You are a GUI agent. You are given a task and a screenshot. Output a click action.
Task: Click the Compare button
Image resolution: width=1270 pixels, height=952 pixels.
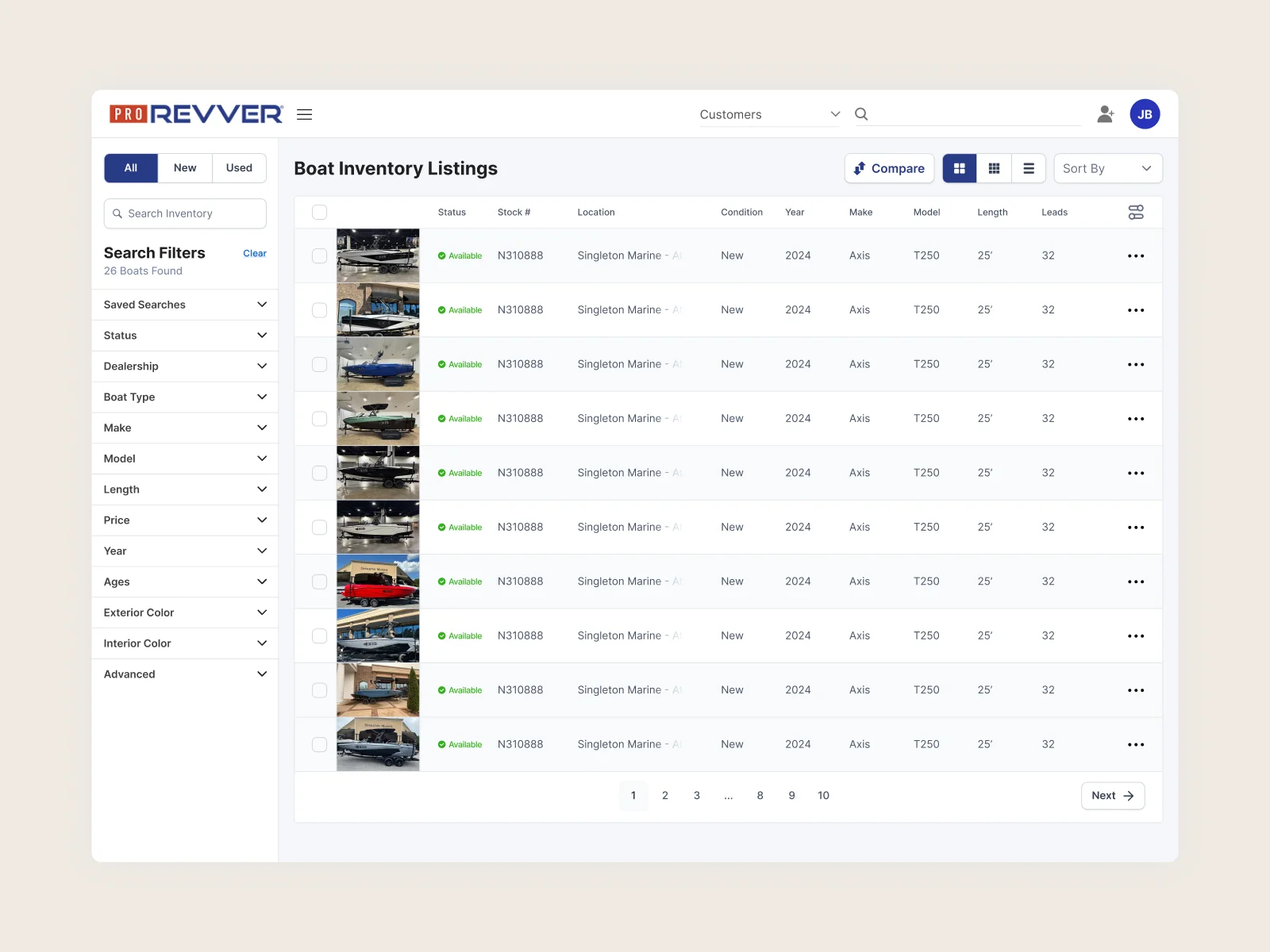tap(889, 168)
